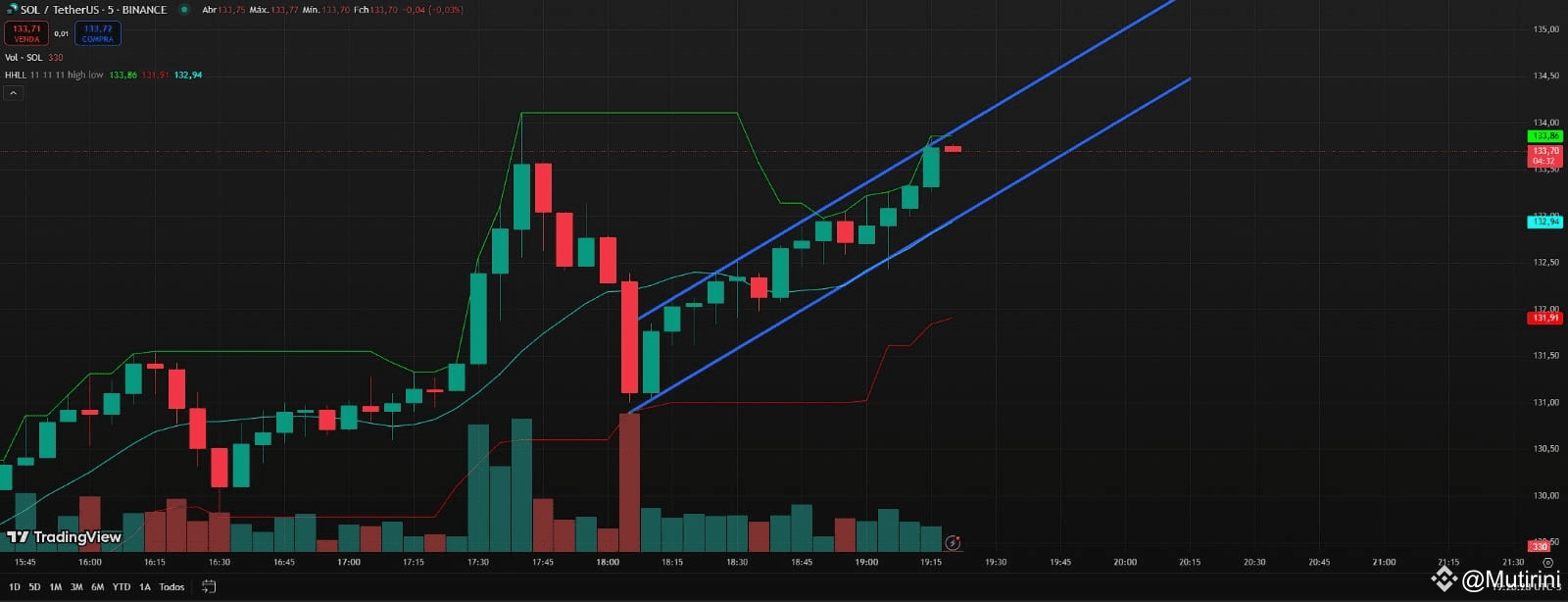This screenshot has width=1568, height=602.
Task: Click the SOL coin logo icon
Action: (11, 10)
